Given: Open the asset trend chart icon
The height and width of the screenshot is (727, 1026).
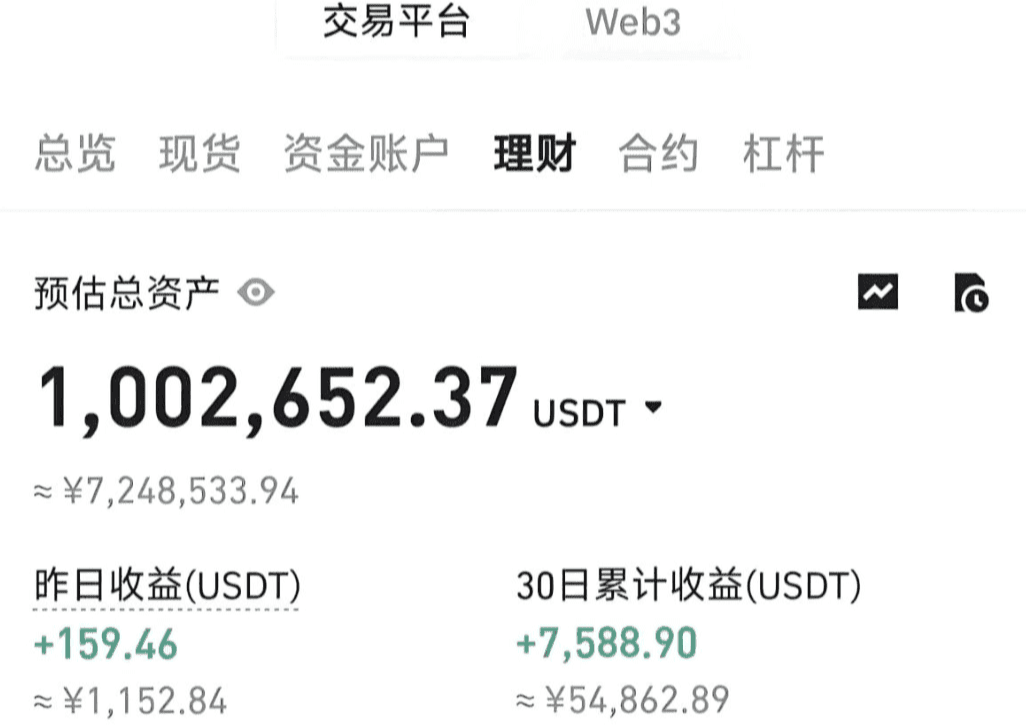Looking at the screenshot, I should point(877,291).
